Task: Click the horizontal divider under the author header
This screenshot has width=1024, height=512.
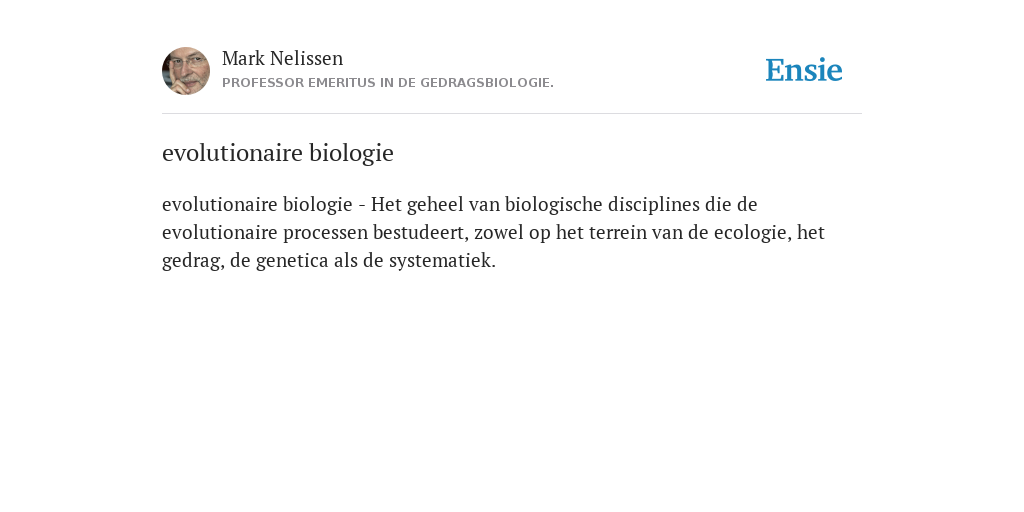Action: coord(512,114)
